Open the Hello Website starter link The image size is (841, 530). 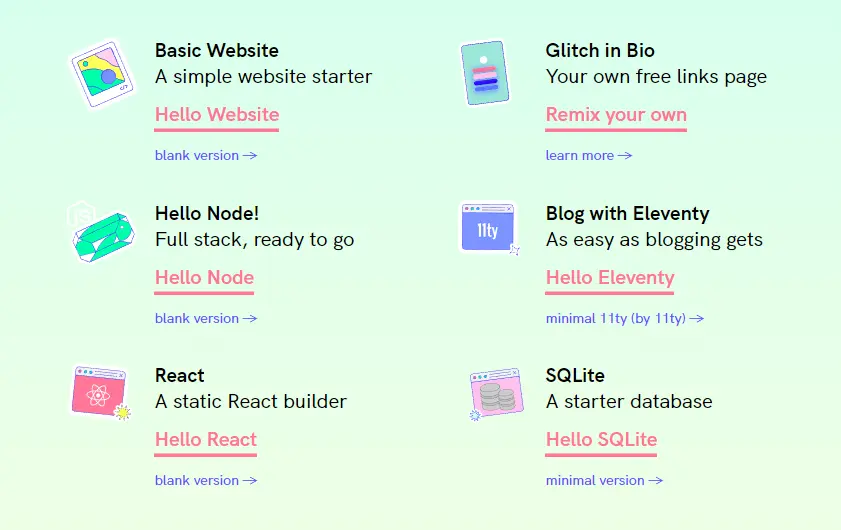pos(217,114)
